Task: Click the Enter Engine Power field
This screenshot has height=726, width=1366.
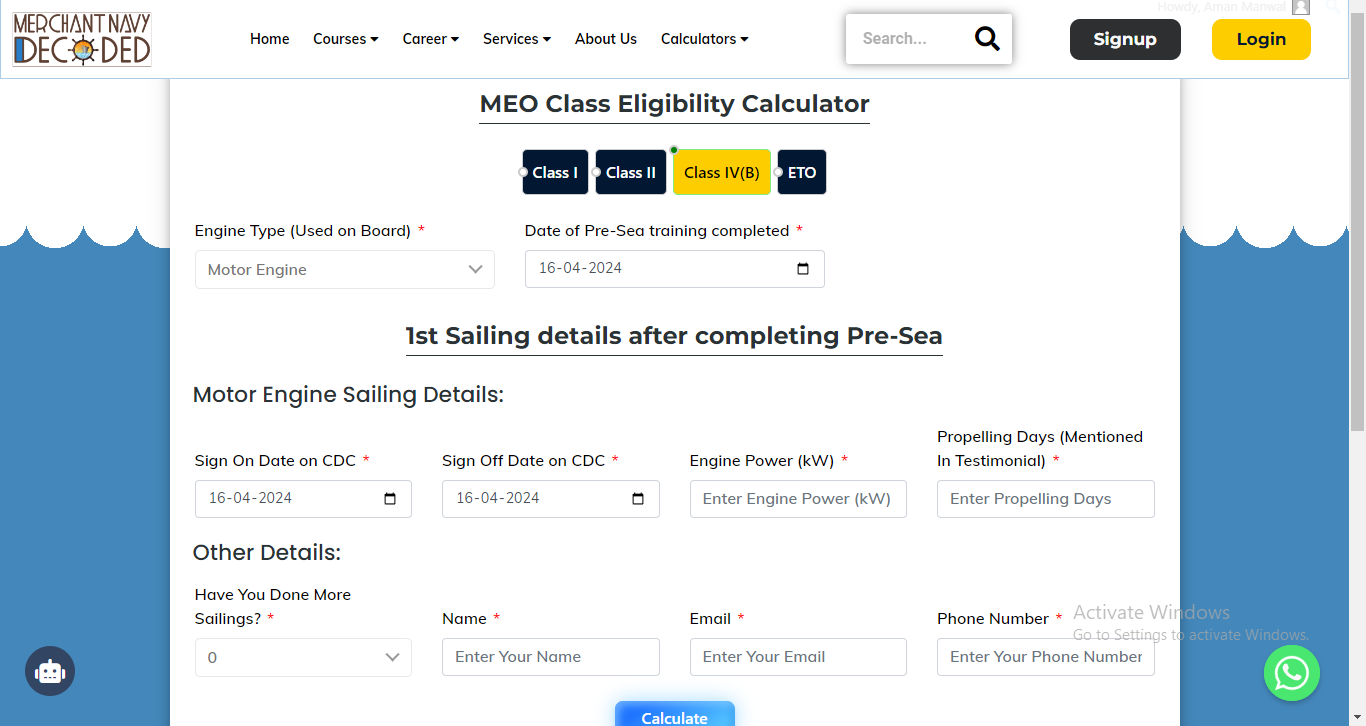Action: (x=798, y=498)
